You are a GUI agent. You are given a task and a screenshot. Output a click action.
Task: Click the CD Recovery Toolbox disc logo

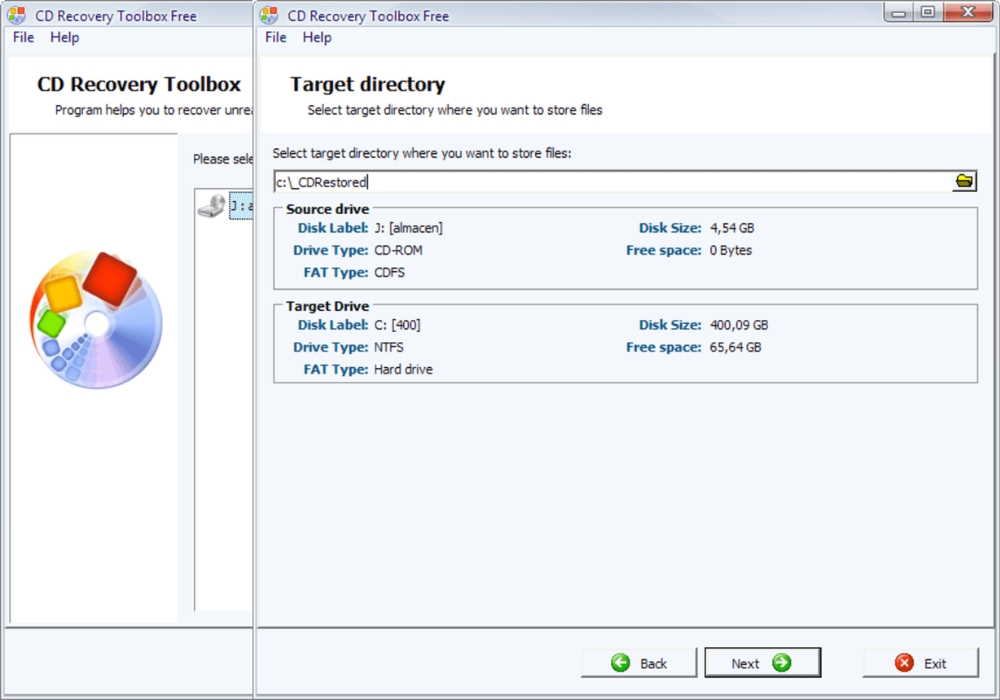click(x=96, y=320)
